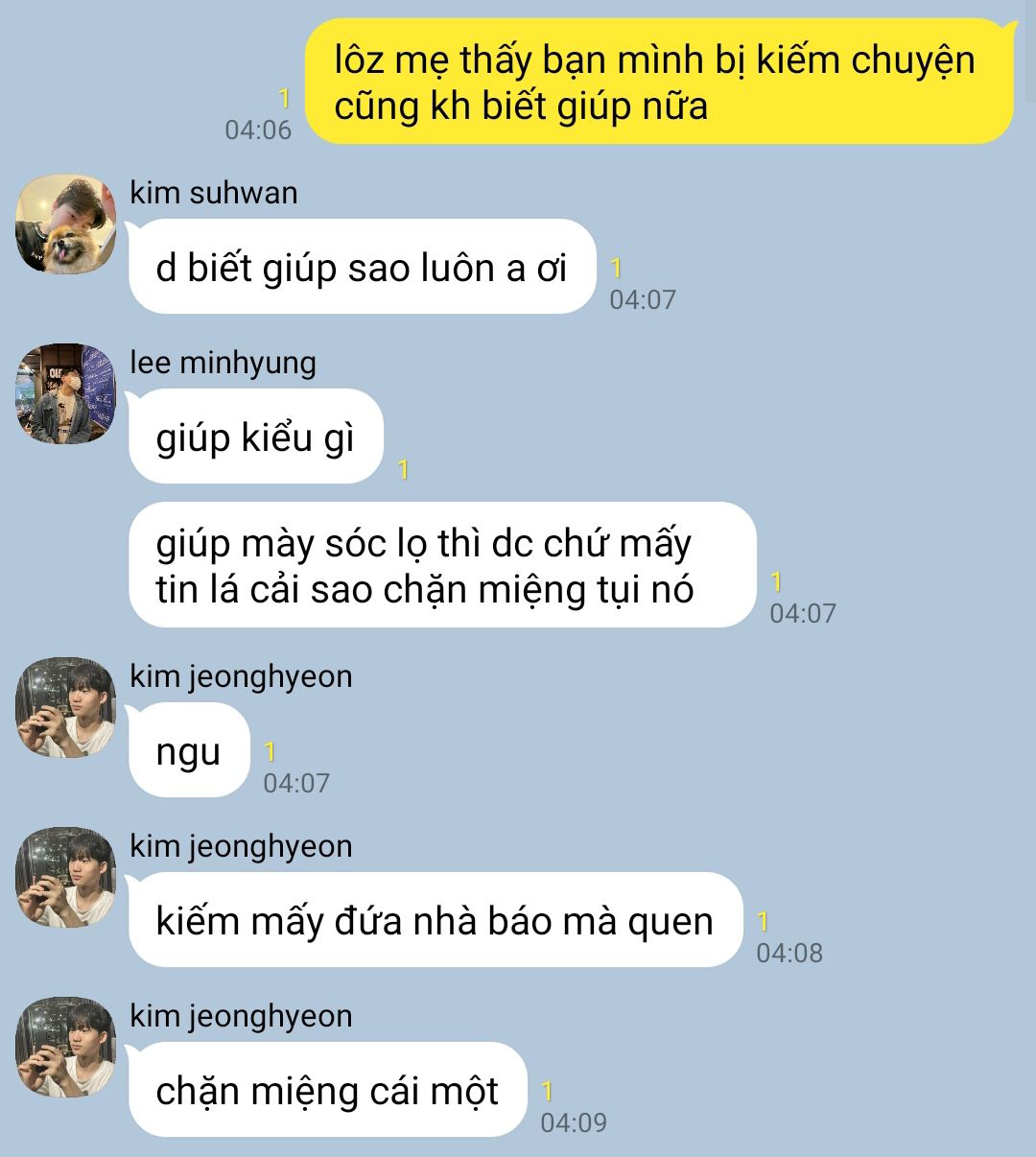This screenshot has height=1157, width=1036.
Task: Select the "chặn miệng cái một" message
Action: point(328,1090)
